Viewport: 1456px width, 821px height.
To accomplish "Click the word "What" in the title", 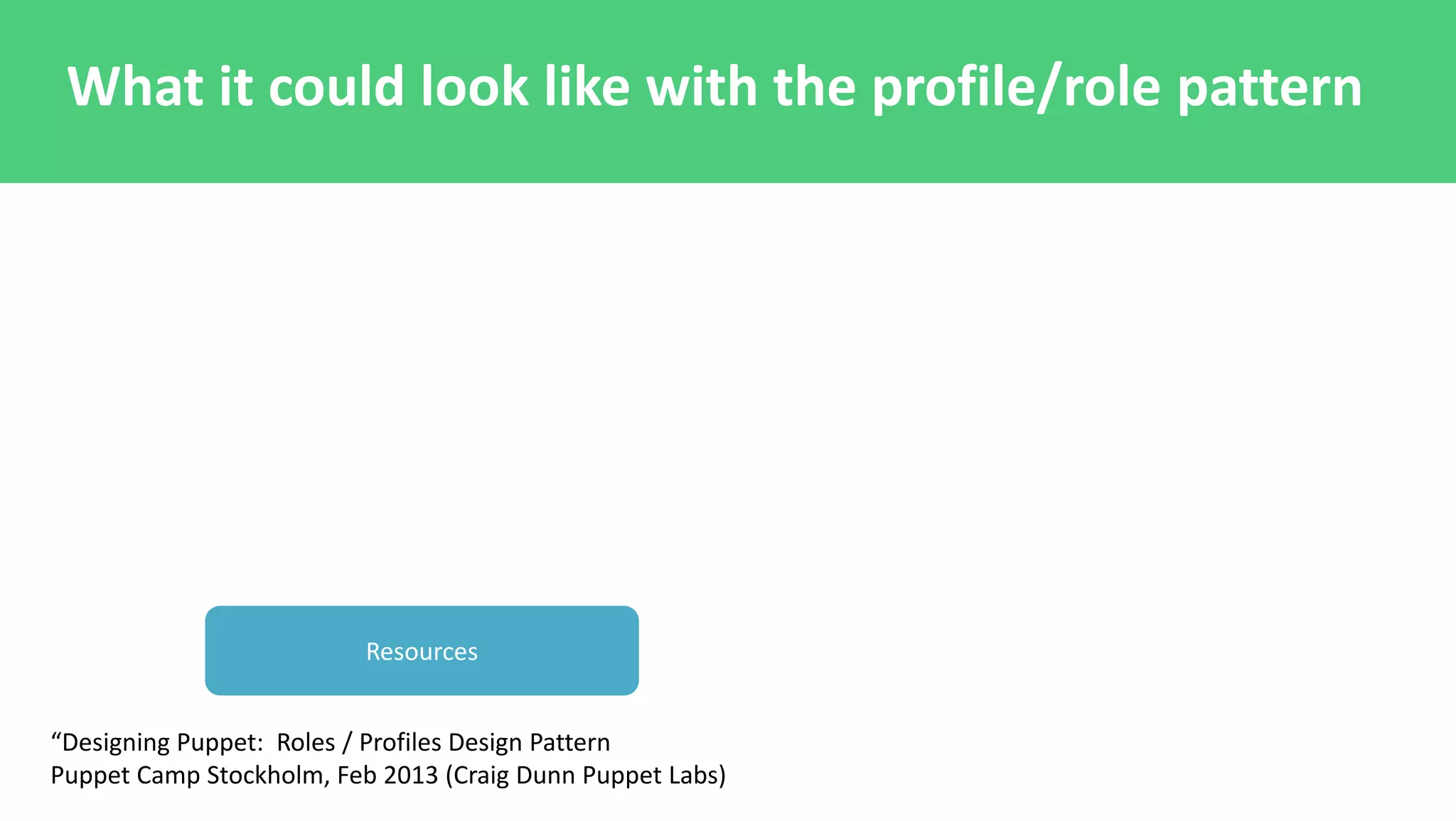I will click(x=136, y=87).
